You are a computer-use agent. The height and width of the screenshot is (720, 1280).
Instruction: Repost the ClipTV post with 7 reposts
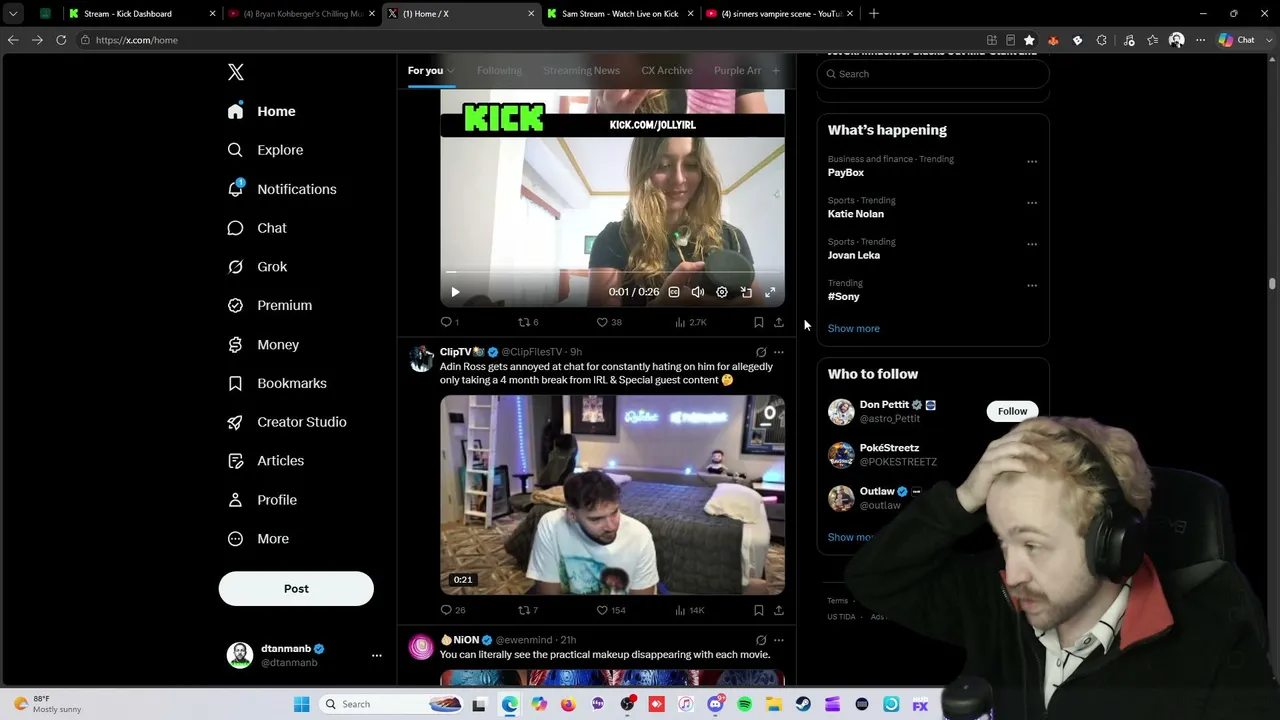point(528,610)
